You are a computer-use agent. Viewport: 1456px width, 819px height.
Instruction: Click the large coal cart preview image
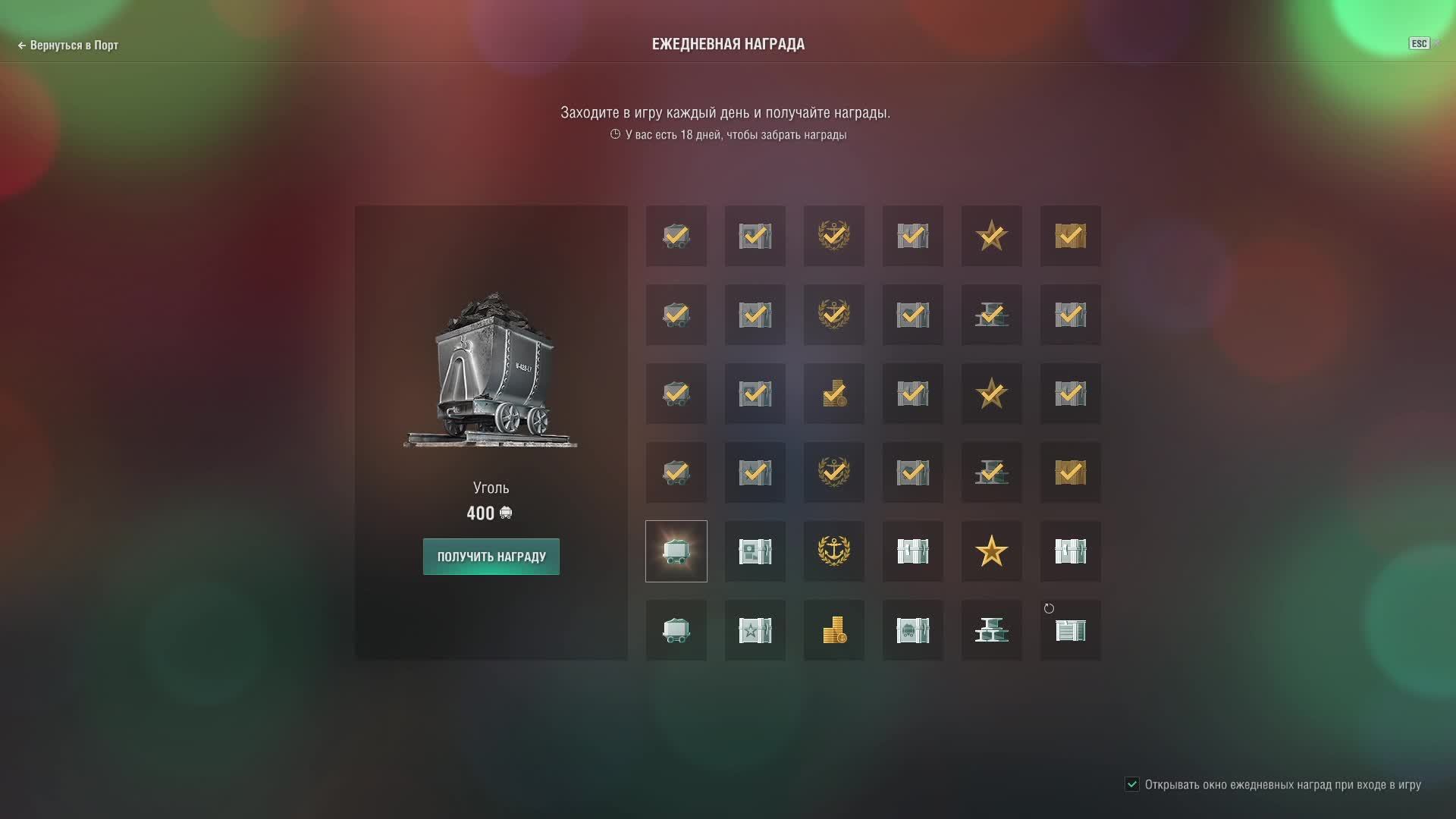[x=491, y=370]
